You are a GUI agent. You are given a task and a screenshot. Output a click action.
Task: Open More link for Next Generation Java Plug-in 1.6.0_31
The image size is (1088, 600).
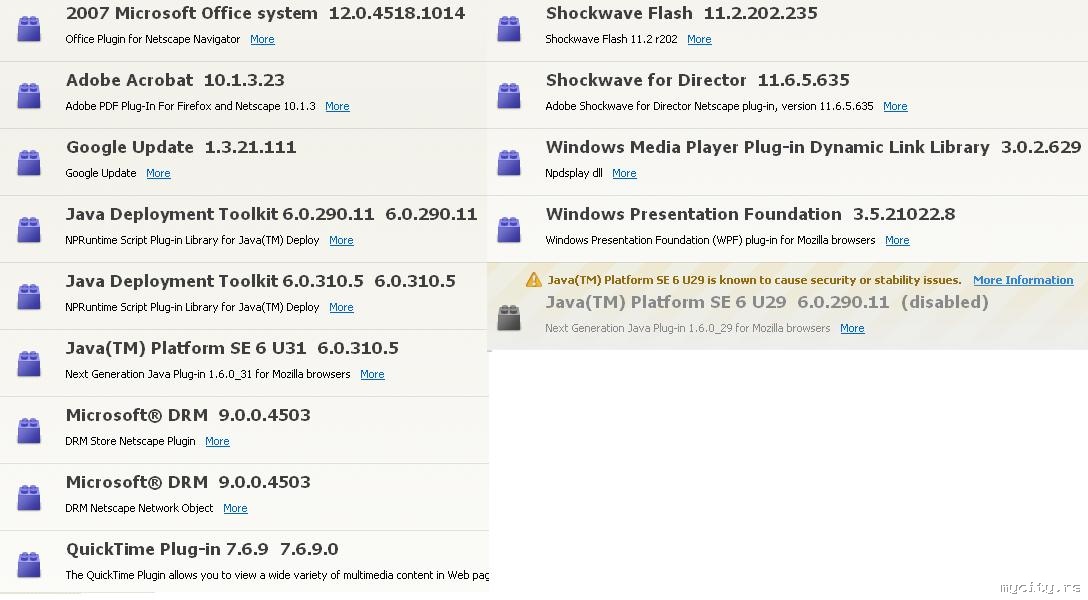pyautogui.click(x=373, y=374)
